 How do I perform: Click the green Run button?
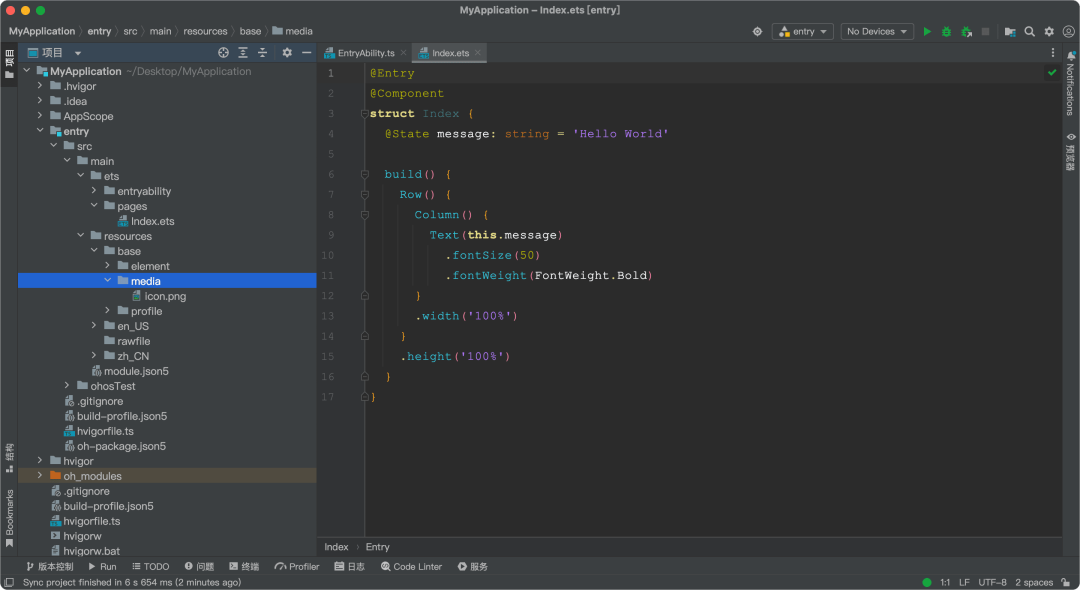click(x=927, y=32)
